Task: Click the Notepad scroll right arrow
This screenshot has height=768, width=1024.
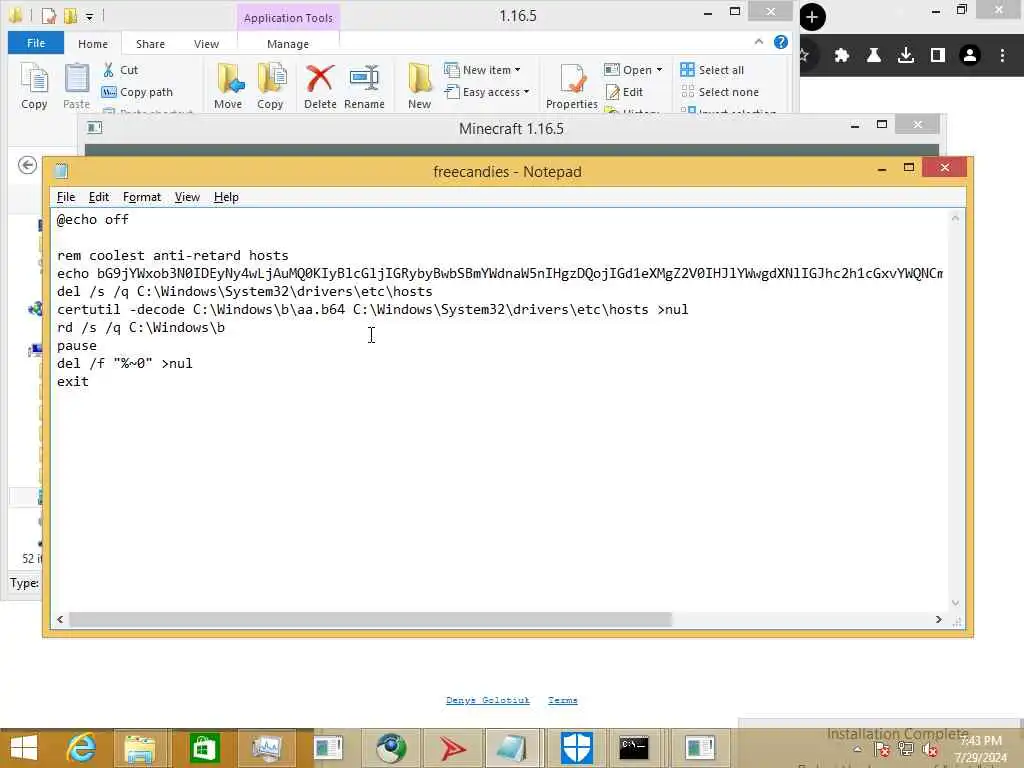Action: tap(938, 619)
